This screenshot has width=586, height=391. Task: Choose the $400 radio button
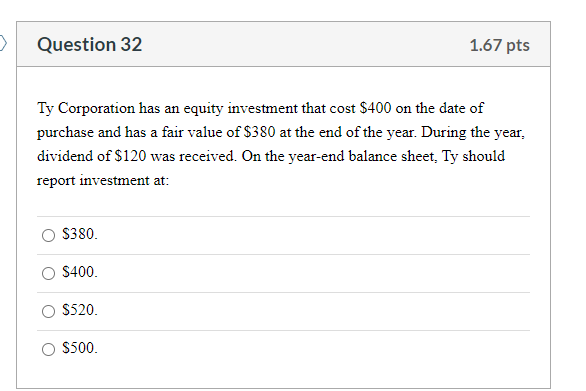coord(48,273)
